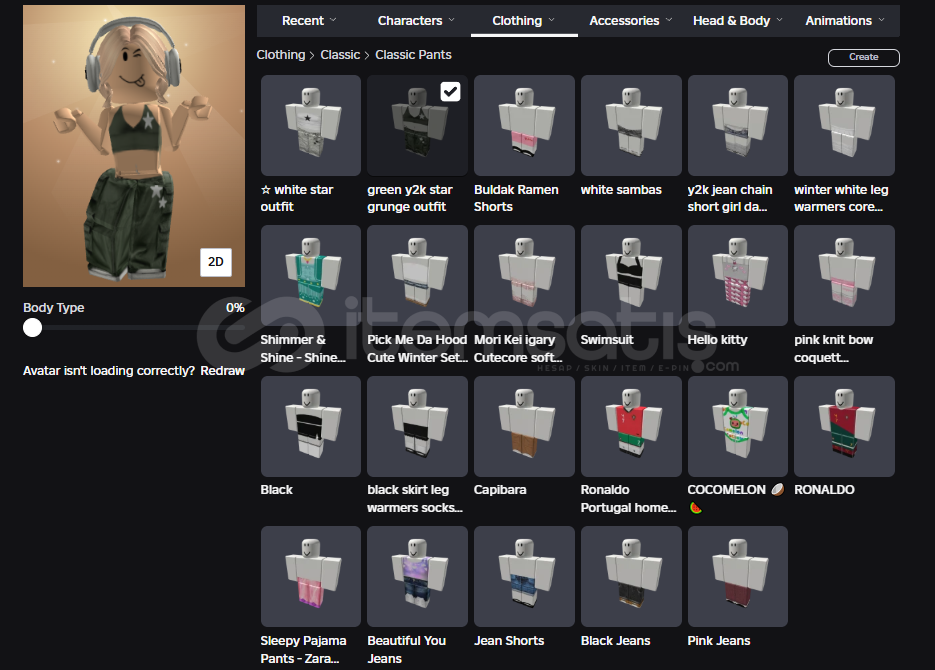Uncheck the green y2k star grunge outfit
The image size is (935, 670).
450,92
